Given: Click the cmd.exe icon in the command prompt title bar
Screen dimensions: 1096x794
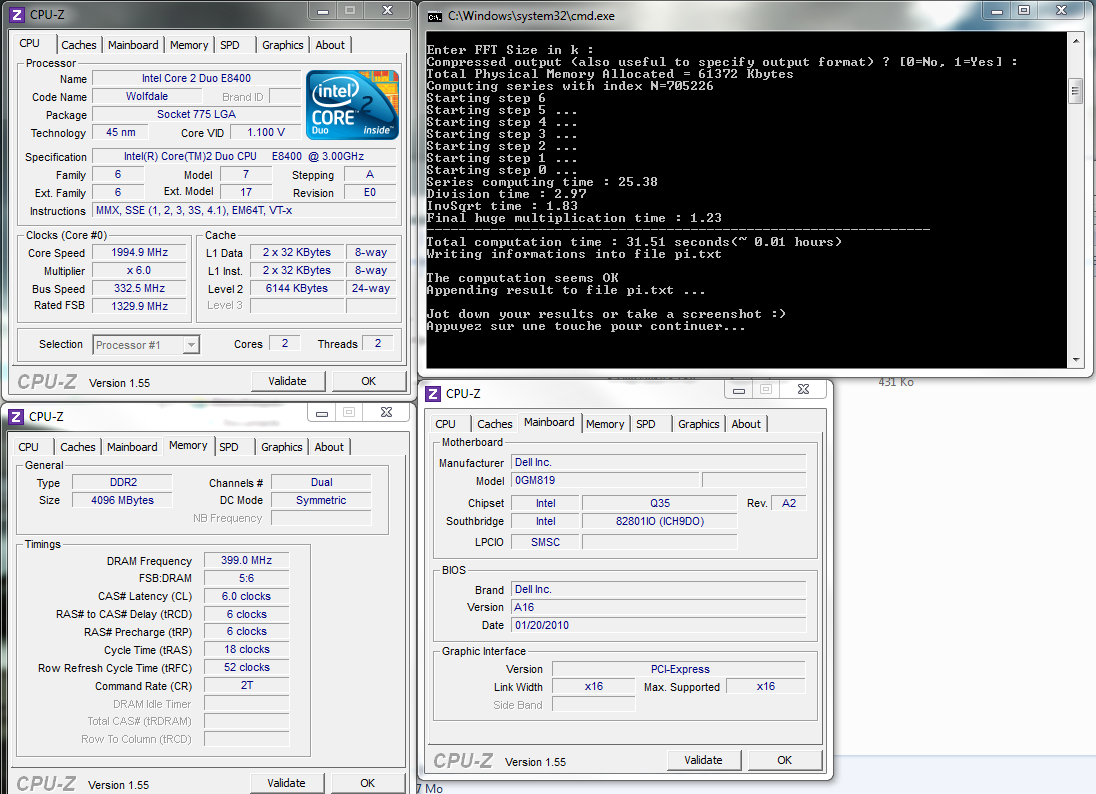Looking at the screenshot, I should point(434,16).
